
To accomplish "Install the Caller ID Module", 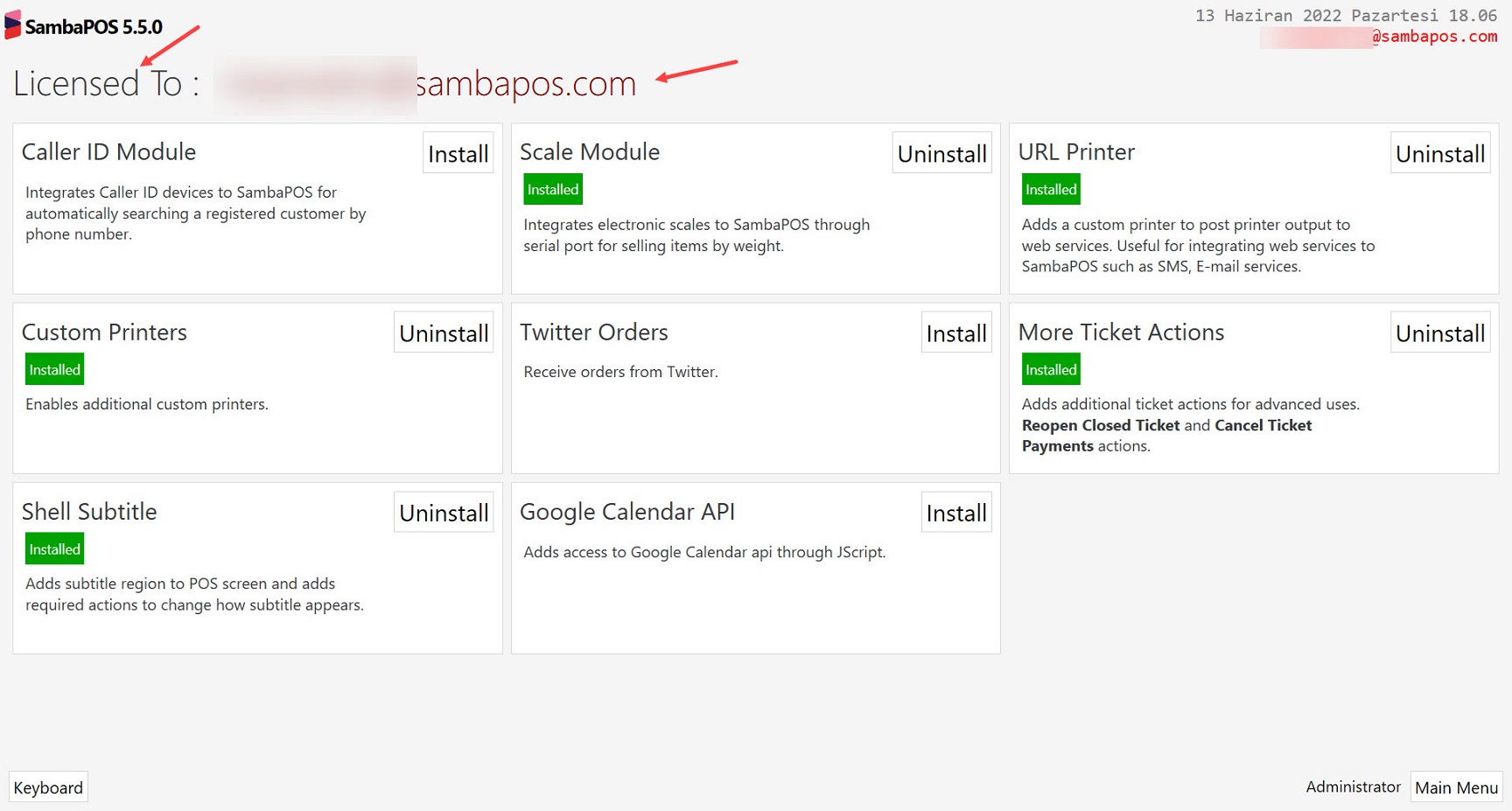I will pos(457,153).
